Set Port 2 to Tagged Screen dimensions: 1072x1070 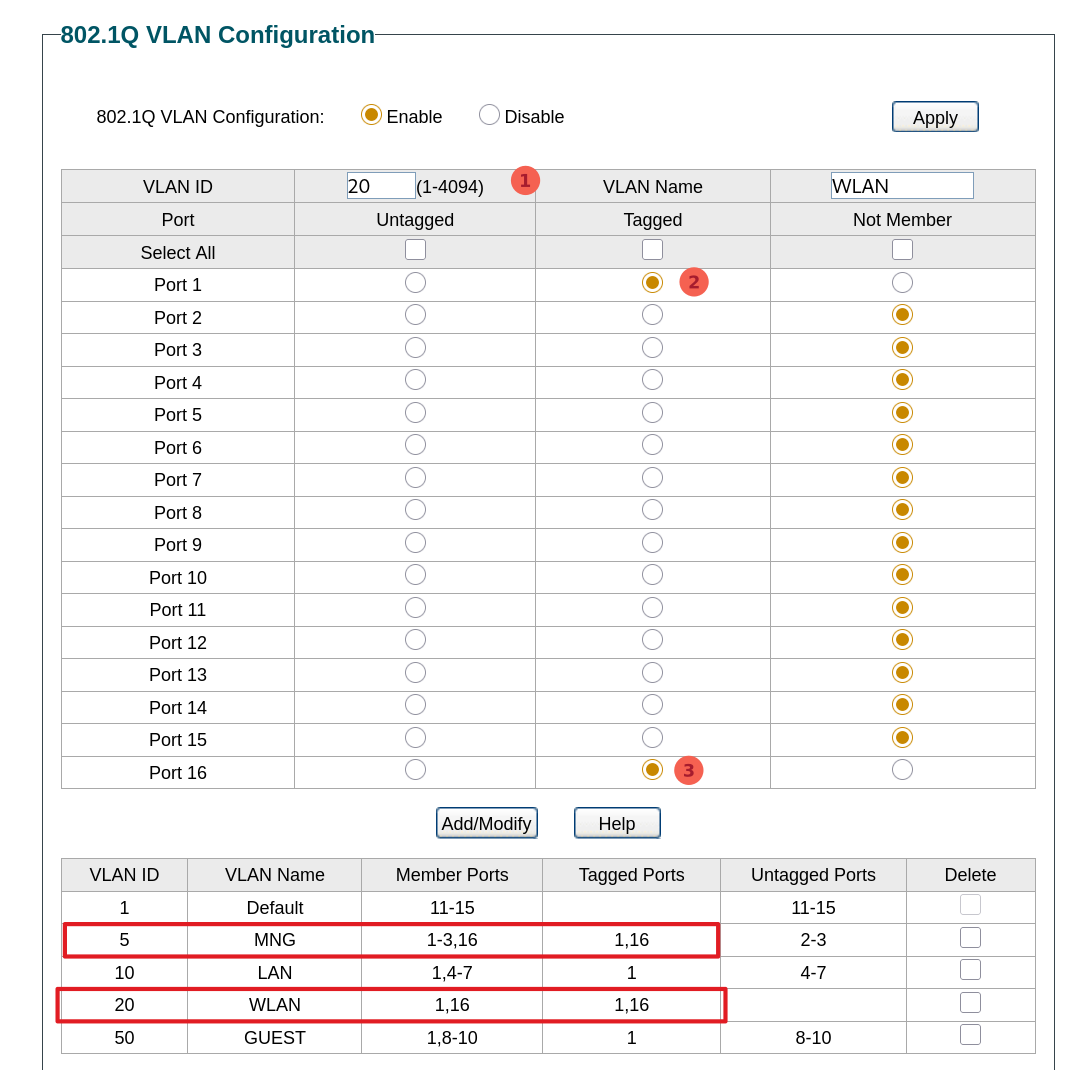(652, 315)
